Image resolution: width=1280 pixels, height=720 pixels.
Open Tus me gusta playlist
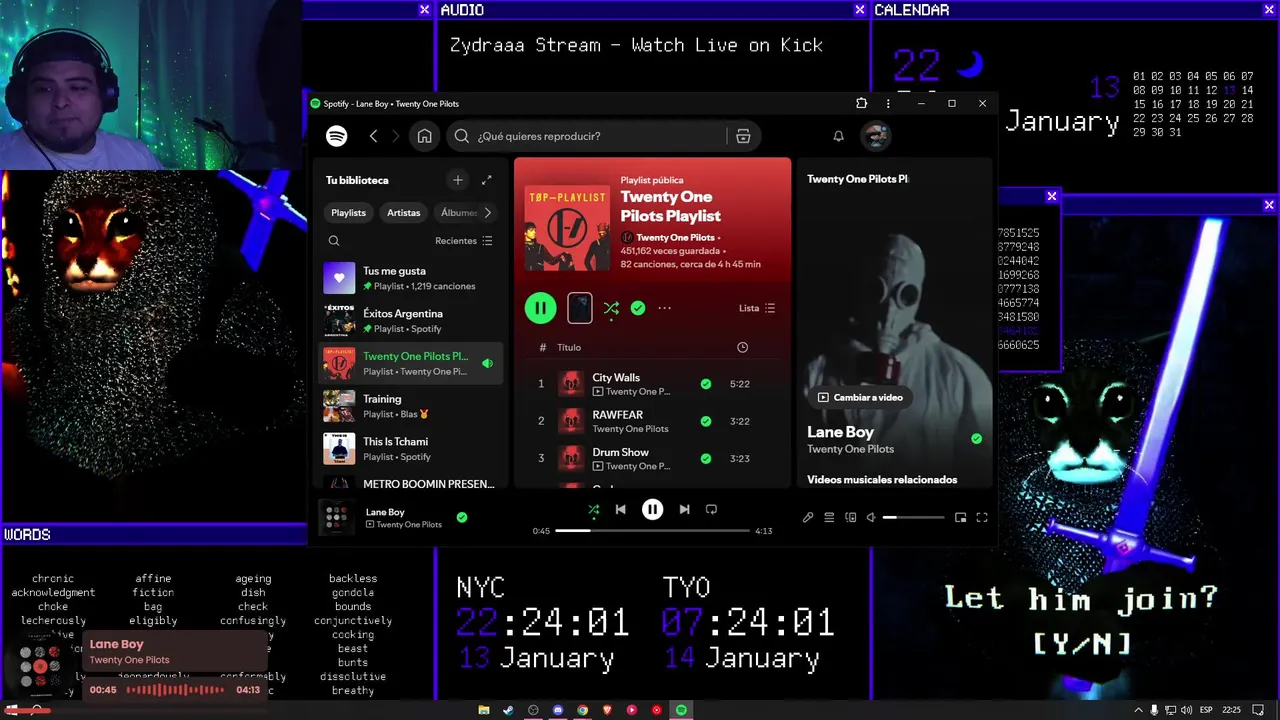click(x=411, y=278)
